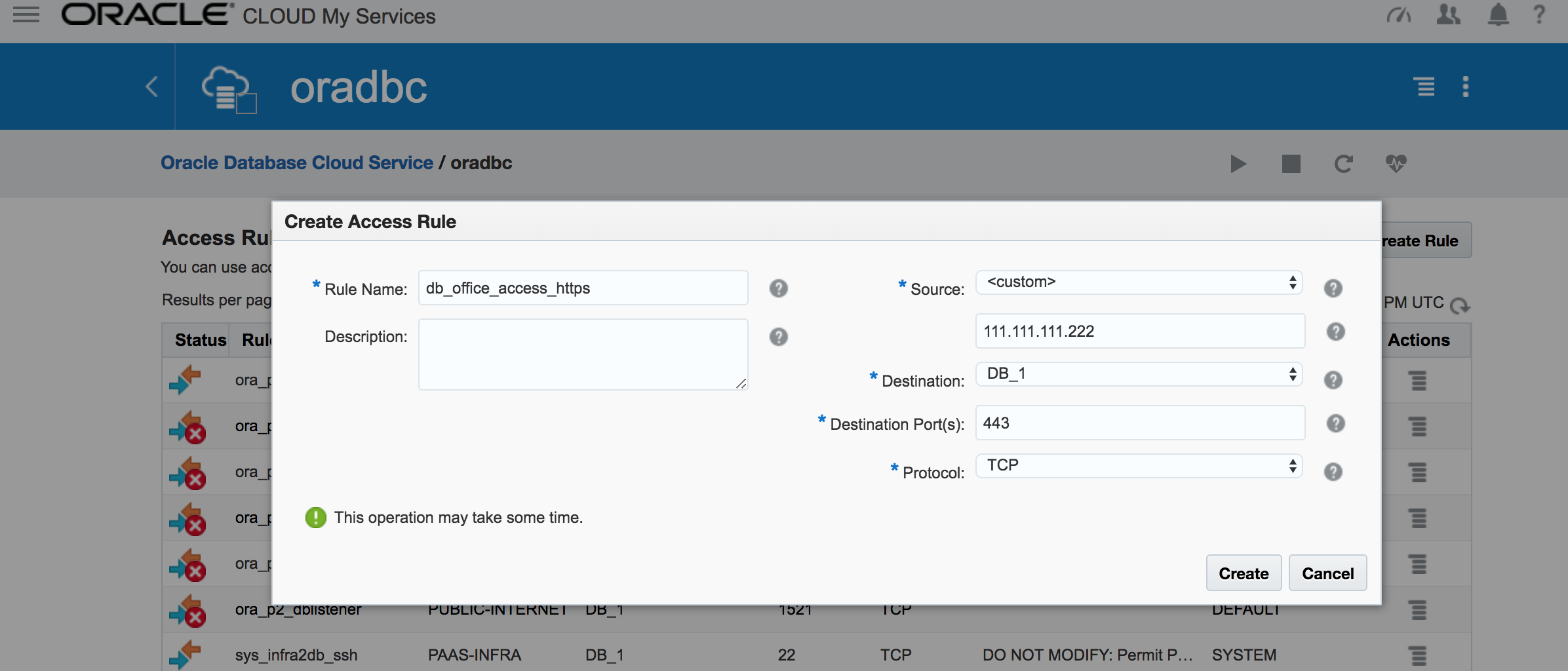Click the Rule Name input field
Screen dimensions: 1568x671
click(x=583, y=288)
